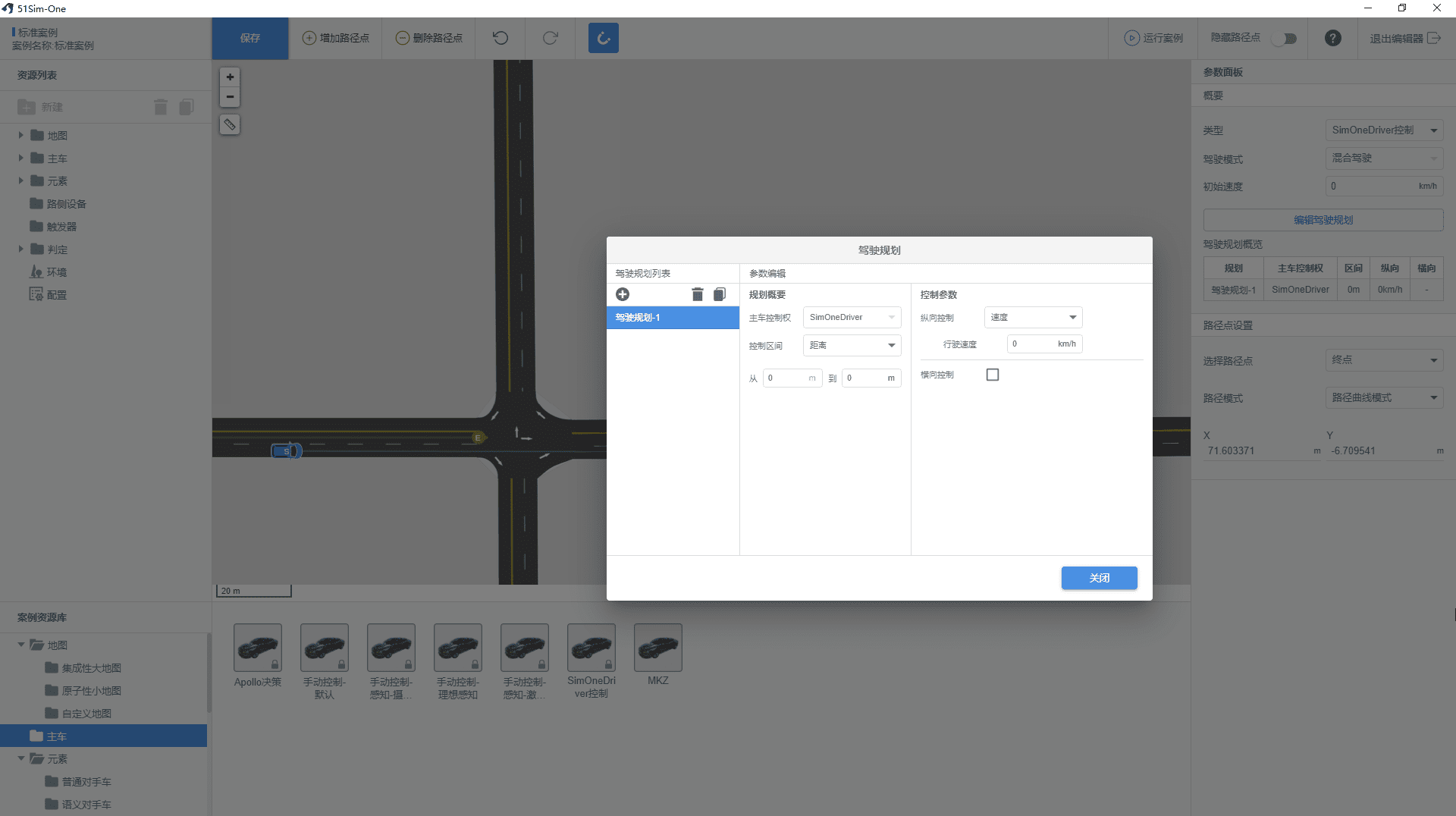Open the 配置 configuration item

[x=49, y=295]
